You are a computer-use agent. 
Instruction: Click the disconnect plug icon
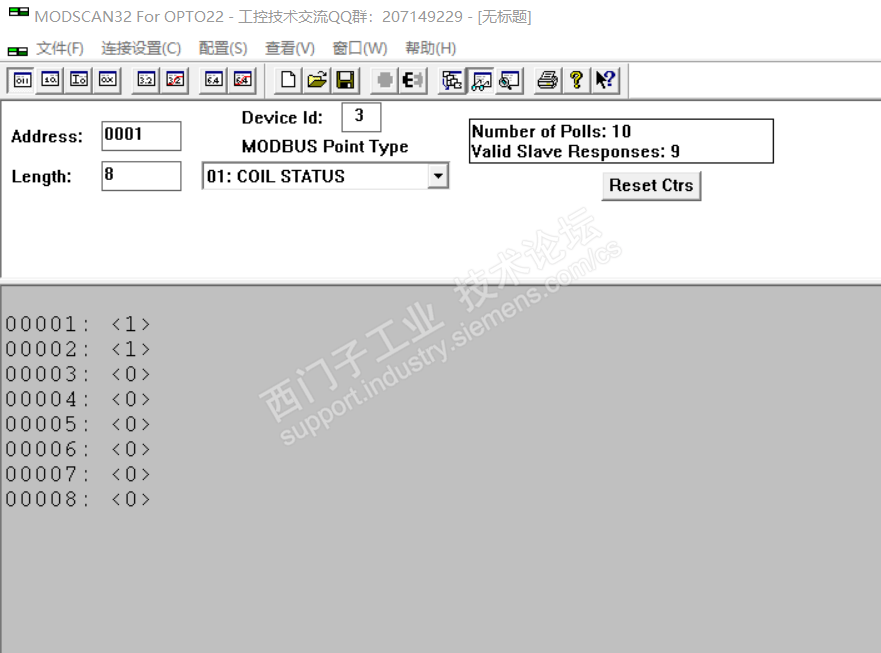tap(413, 80)
